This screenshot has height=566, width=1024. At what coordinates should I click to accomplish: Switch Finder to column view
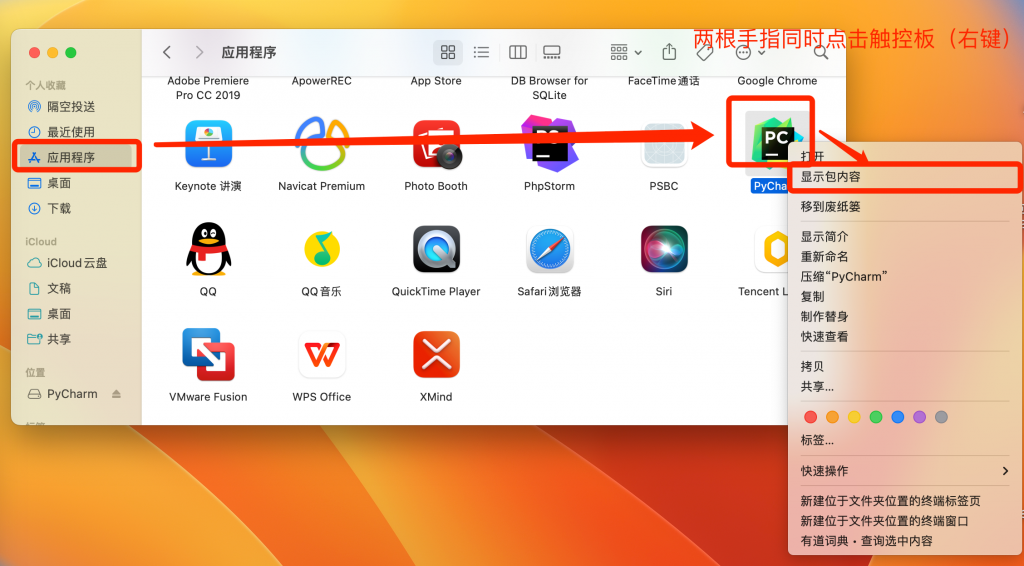click(518, 52)
